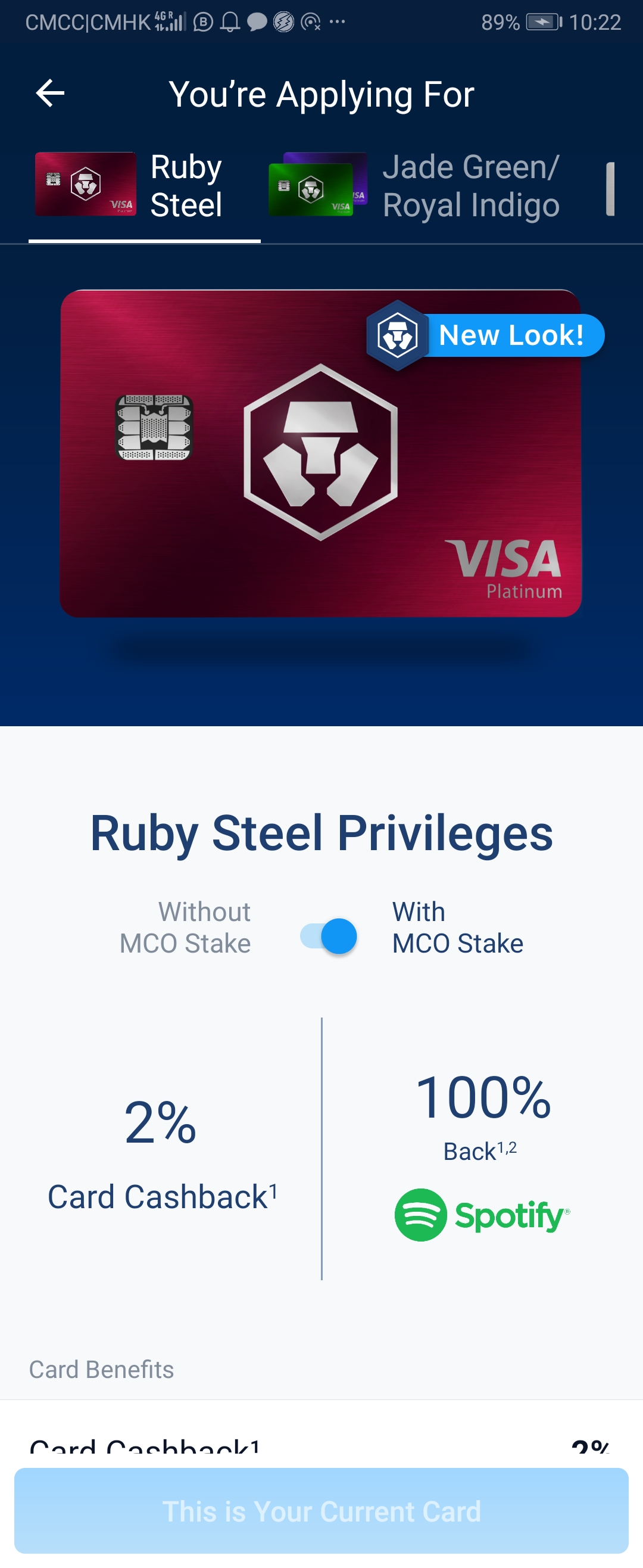
Task: Tap the battery icon in status bar
Action: tap(544, 23)
